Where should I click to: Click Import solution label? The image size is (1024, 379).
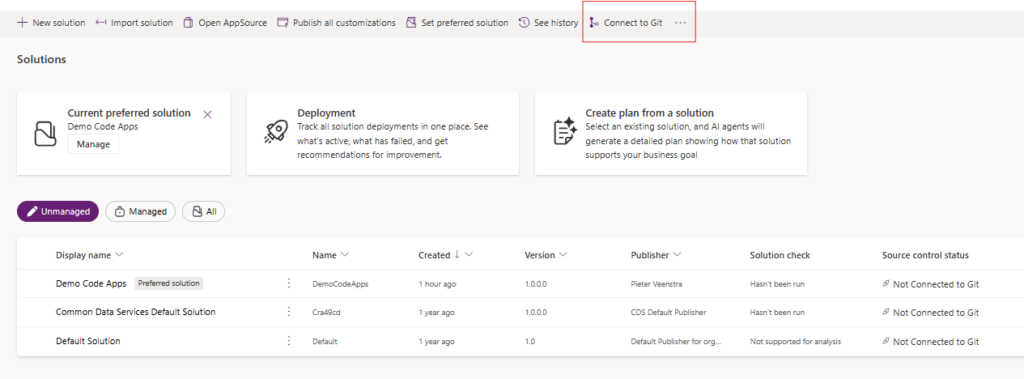point(142,23)
